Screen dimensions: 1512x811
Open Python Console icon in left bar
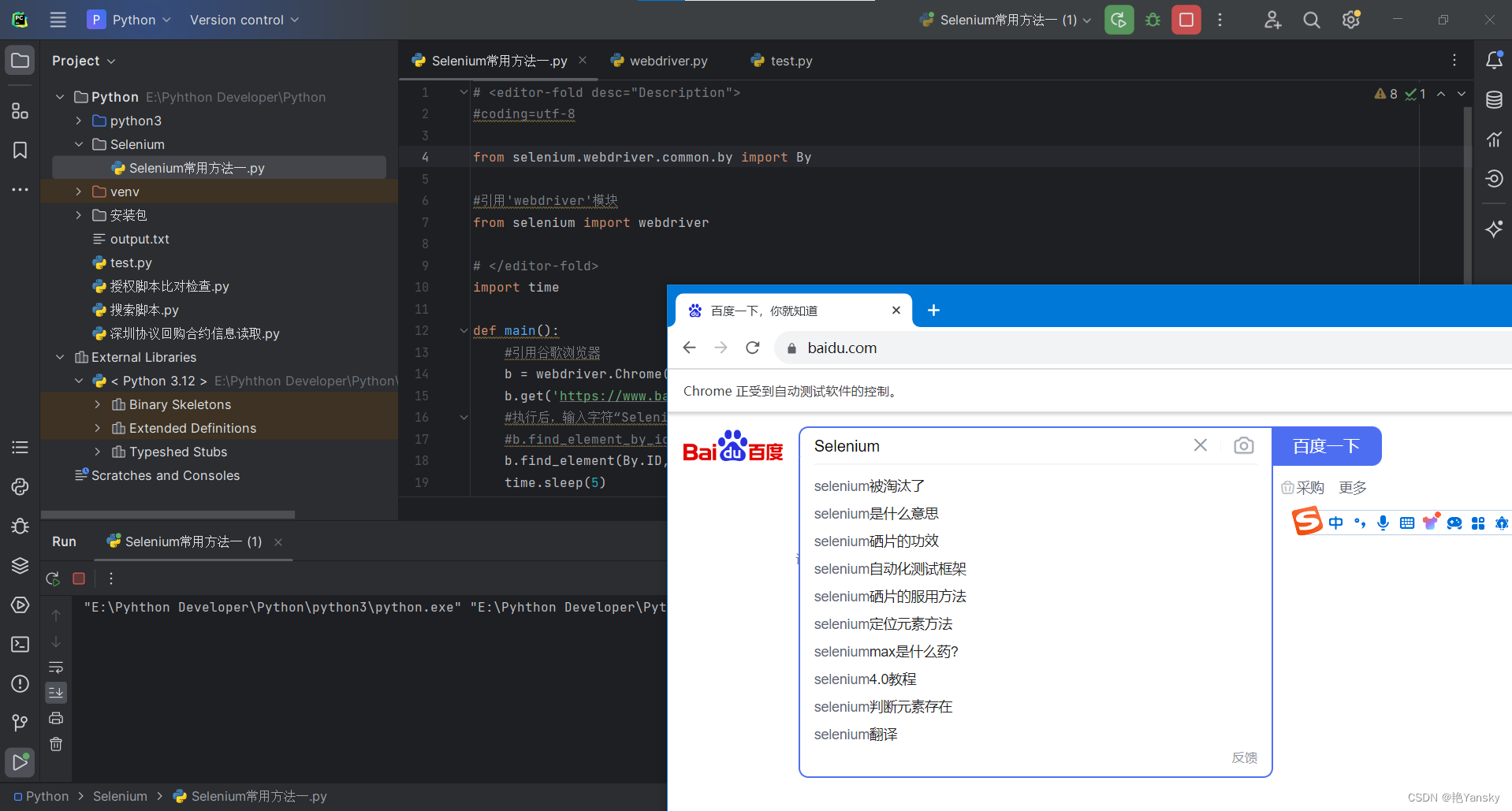20,486
